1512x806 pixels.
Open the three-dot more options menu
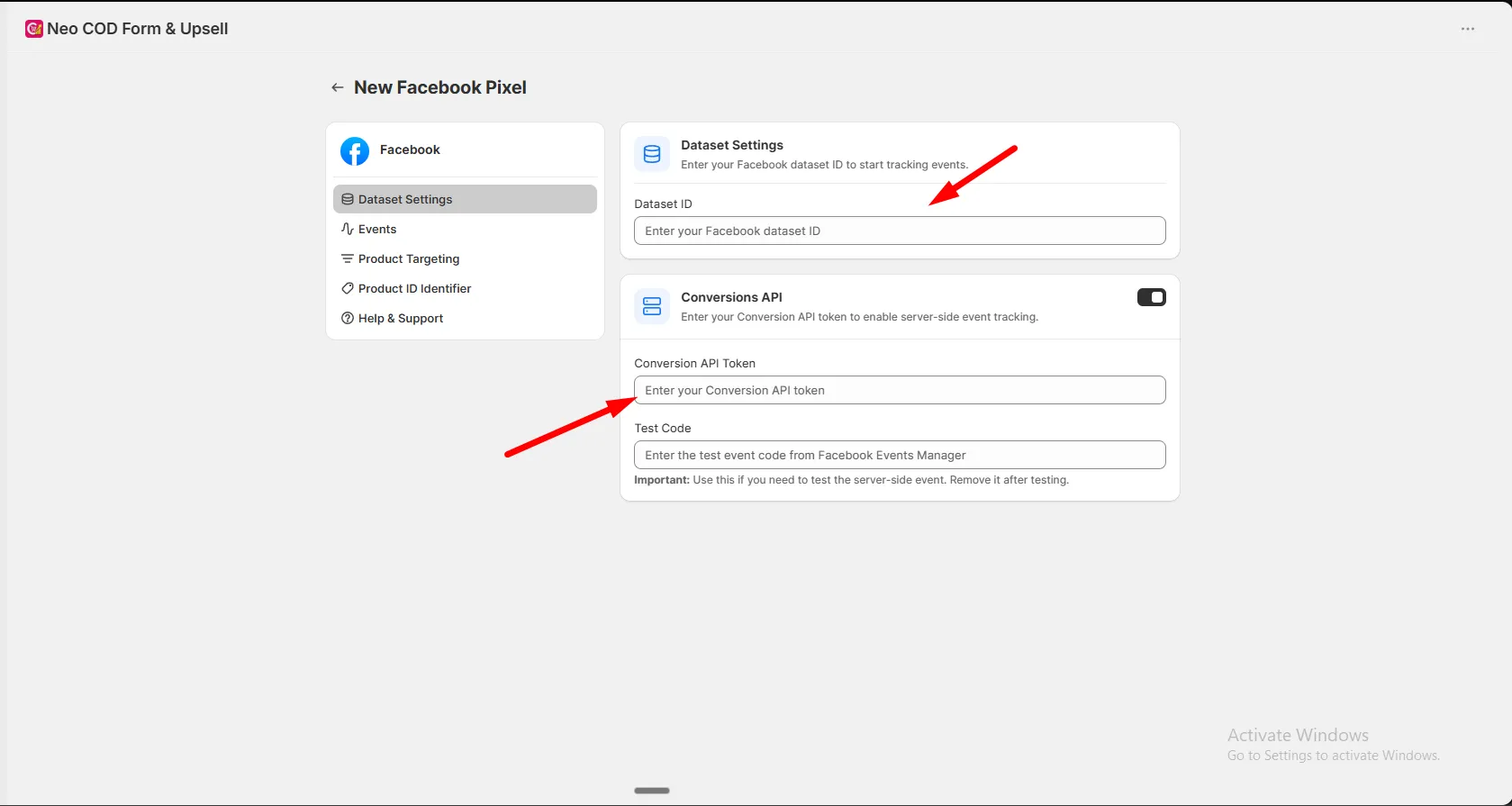click(1468, 29)
